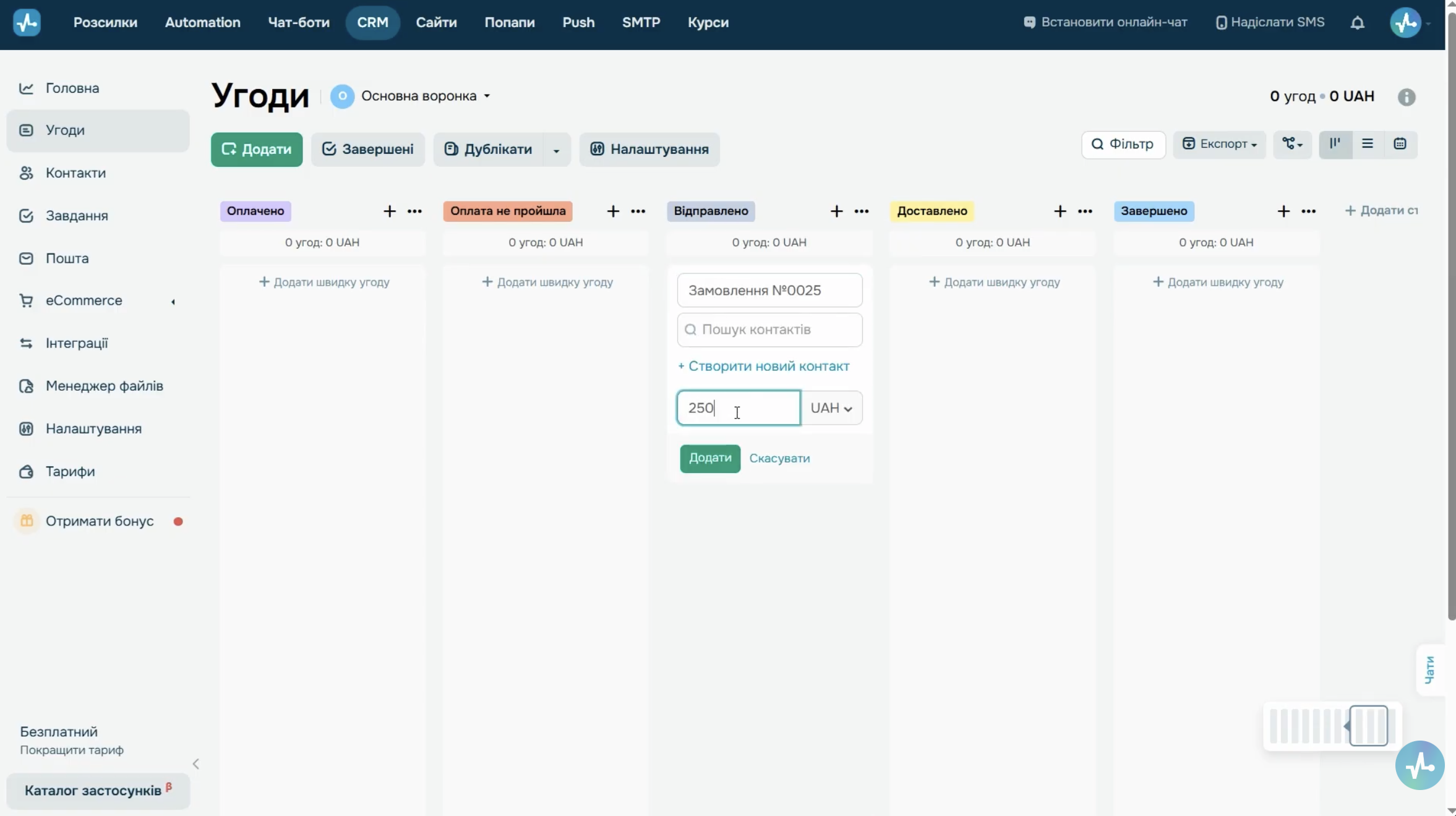Click the info icon beside 0 UAH

pyautogui.click(x=1406, y=97)
